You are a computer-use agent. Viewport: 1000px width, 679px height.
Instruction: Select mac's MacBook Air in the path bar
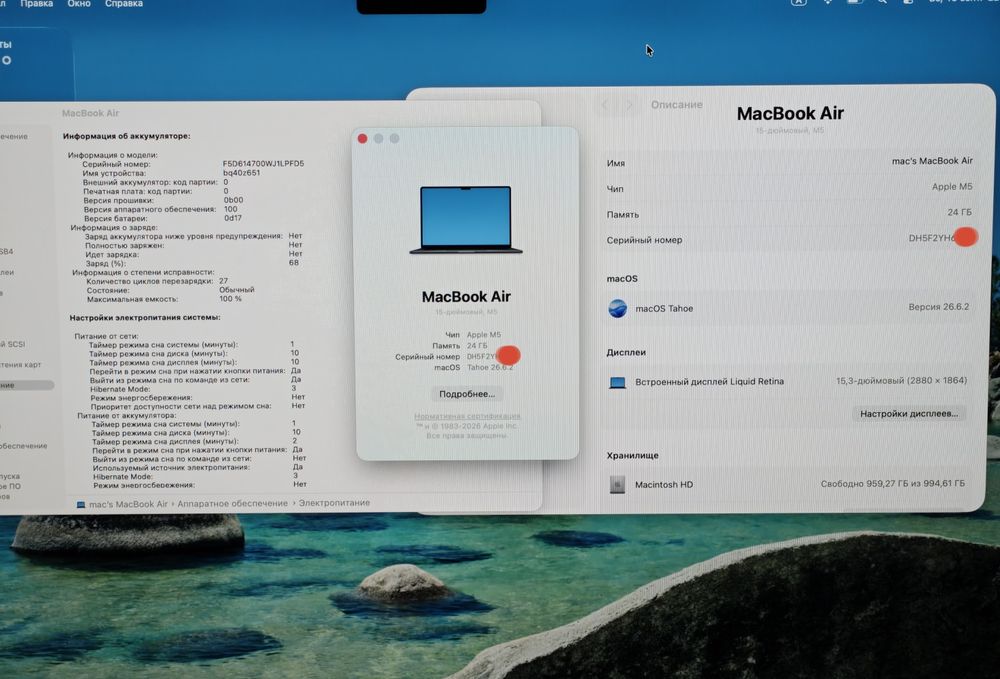click(128, 504)
